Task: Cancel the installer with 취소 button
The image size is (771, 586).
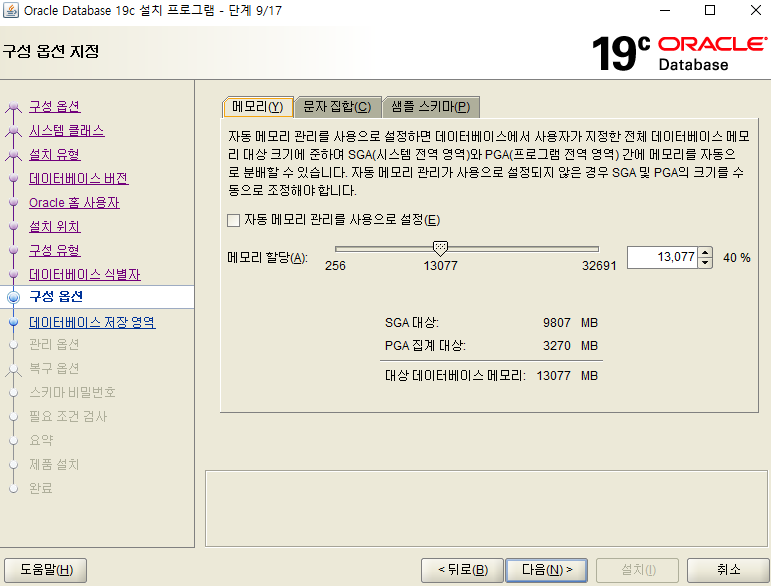Action: click(x=728, y=570)
